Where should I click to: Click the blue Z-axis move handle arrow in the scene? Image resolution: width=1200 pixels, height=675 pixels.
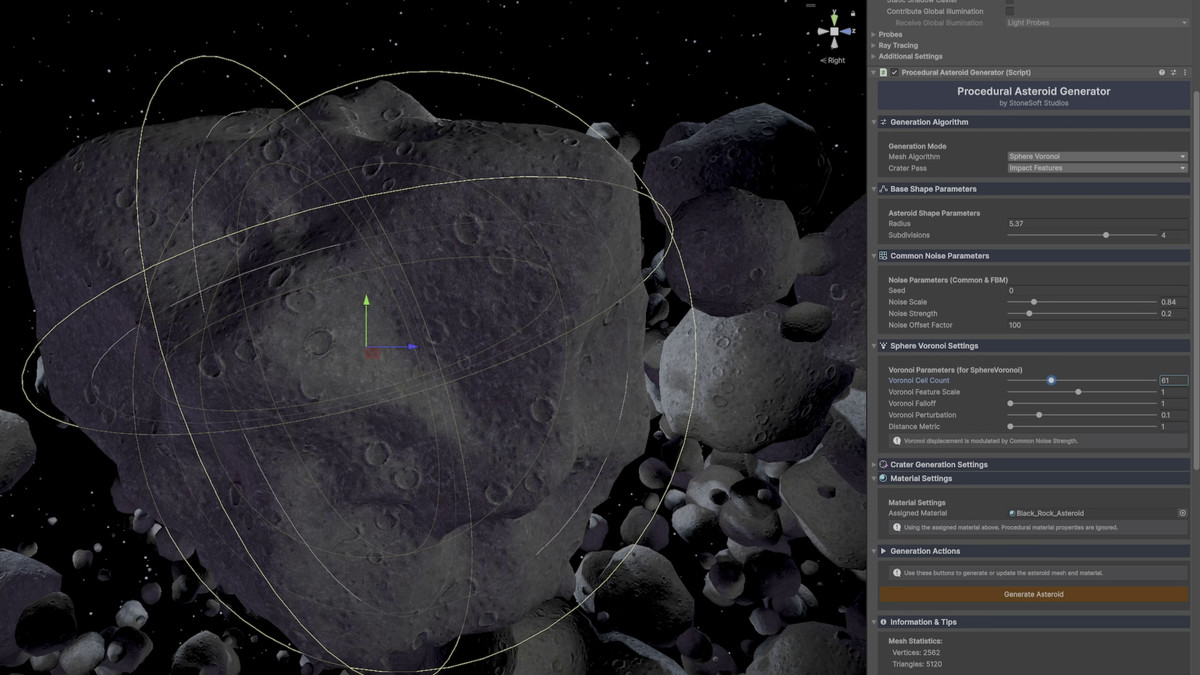[411, 347]
